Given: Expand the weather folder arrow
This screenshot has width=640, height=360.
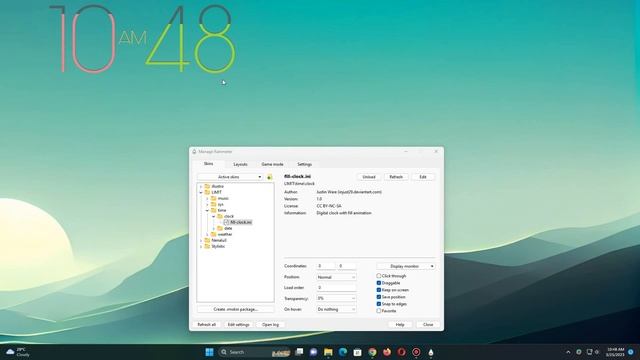Looking at the screenshot, I should [x=207, y=234].
